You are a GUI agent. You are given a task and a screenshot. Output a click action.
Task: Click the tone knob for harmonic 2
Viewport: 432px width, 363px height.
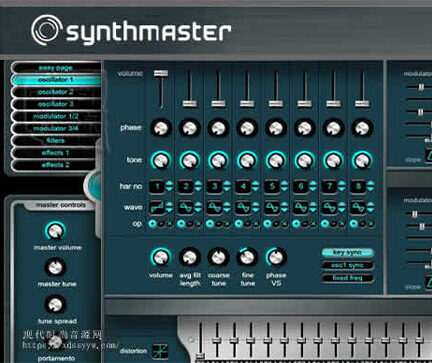click(x=190, y=160)
